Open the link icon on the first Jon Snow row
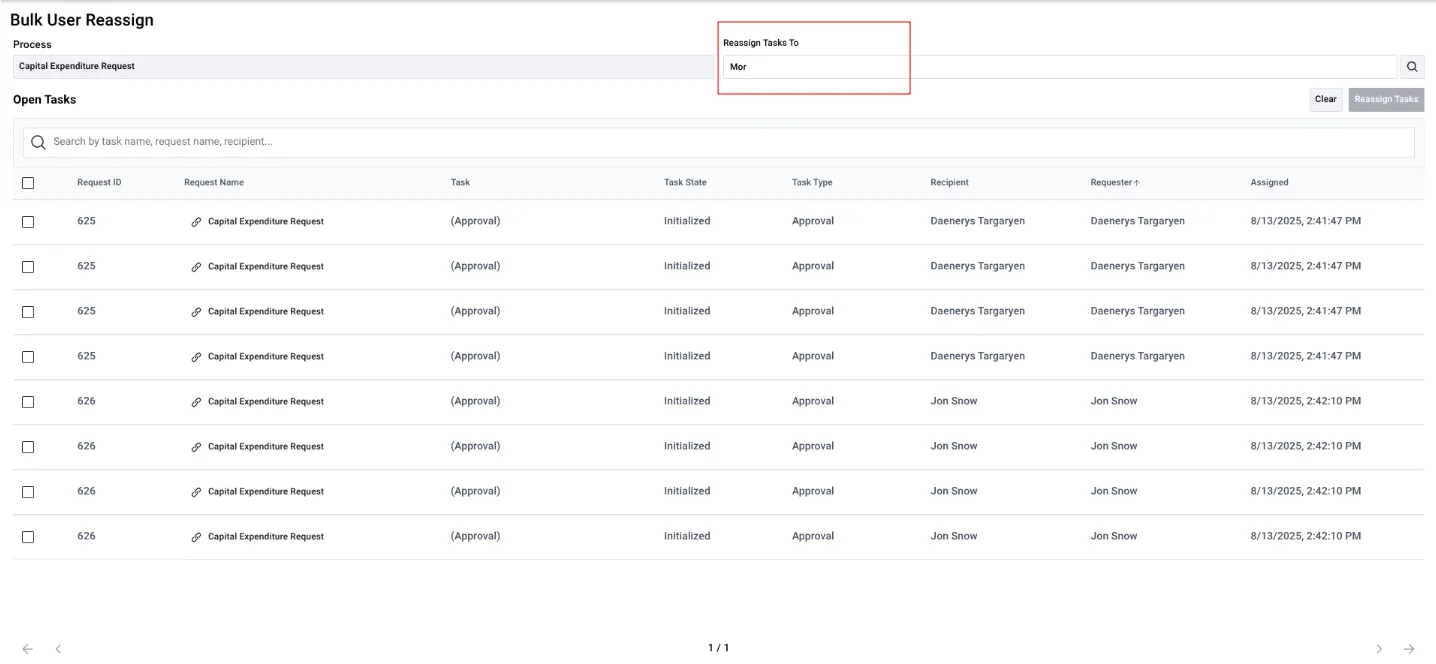 [196, 401]
